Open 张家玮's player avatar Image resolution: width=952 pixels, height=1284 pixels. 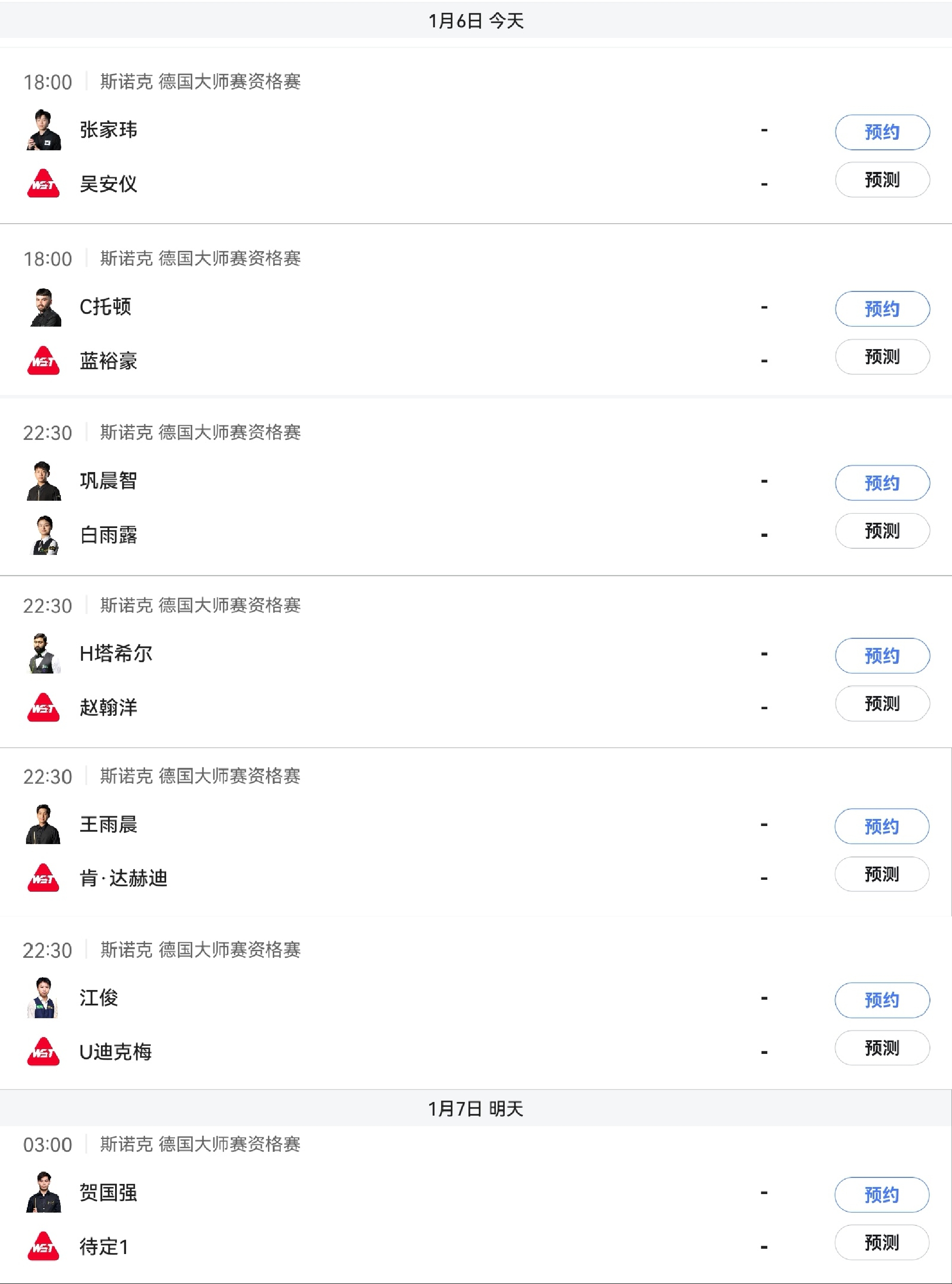tap(44, 130)
